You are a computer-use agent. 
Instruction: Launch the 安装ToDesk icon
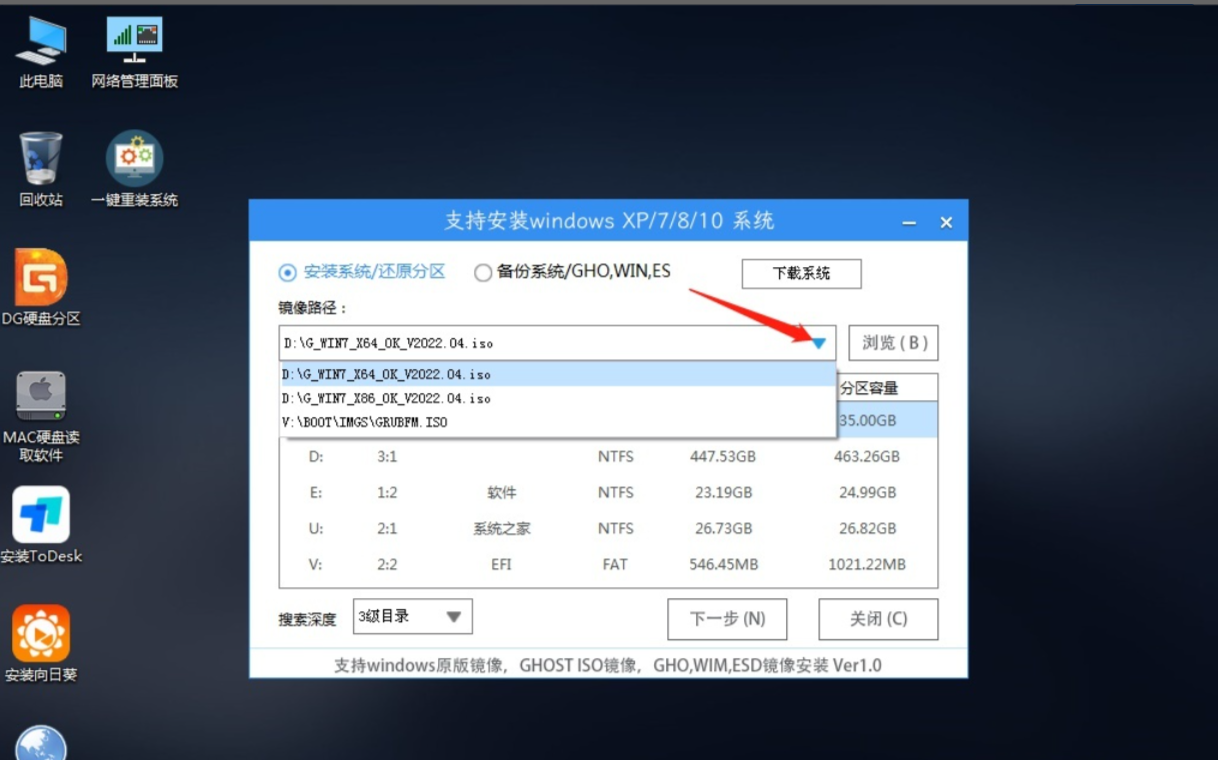(x=41, y=526)
